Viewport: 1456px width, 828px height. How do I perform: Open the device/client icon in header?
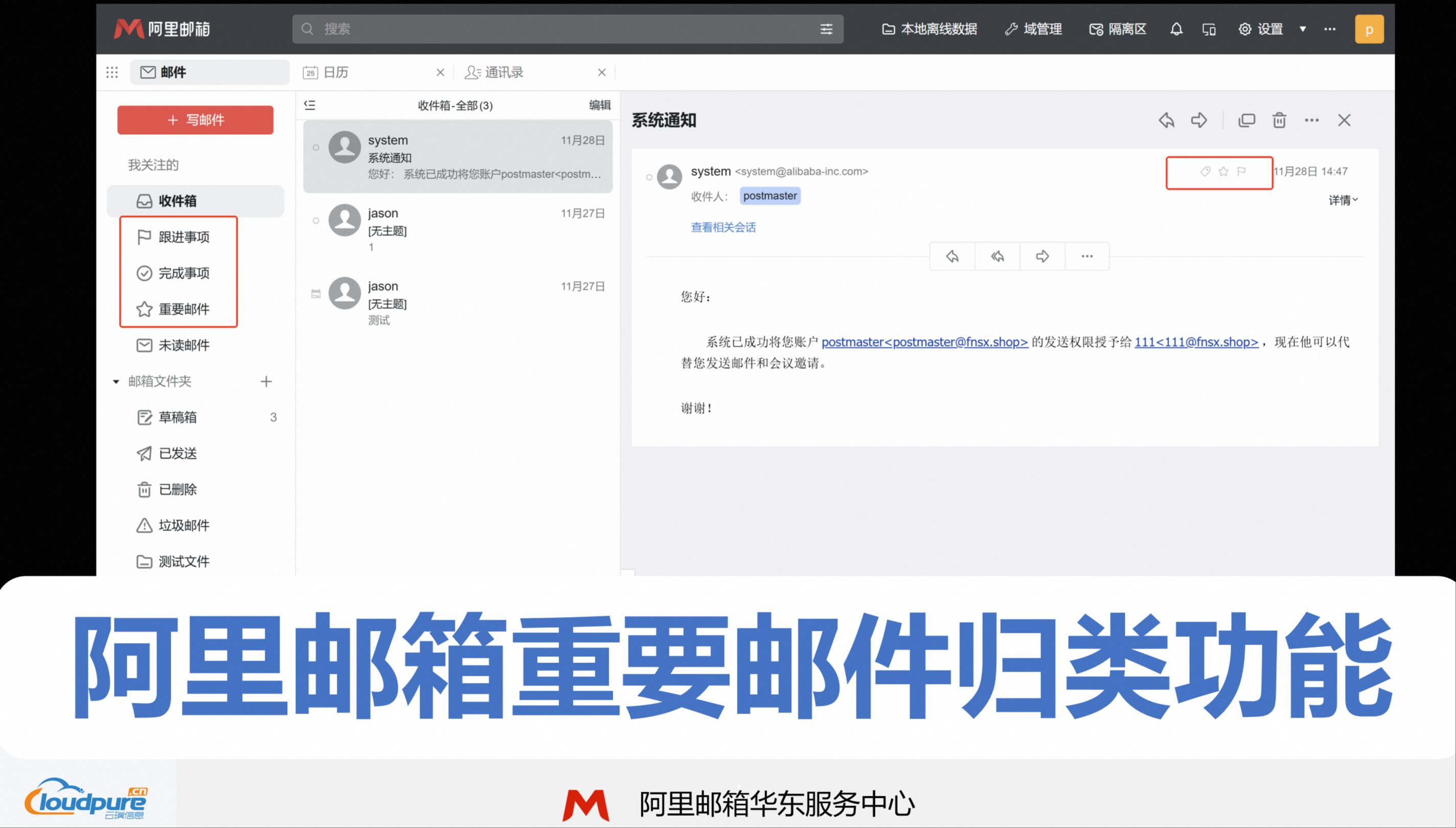pos(1209,29)
